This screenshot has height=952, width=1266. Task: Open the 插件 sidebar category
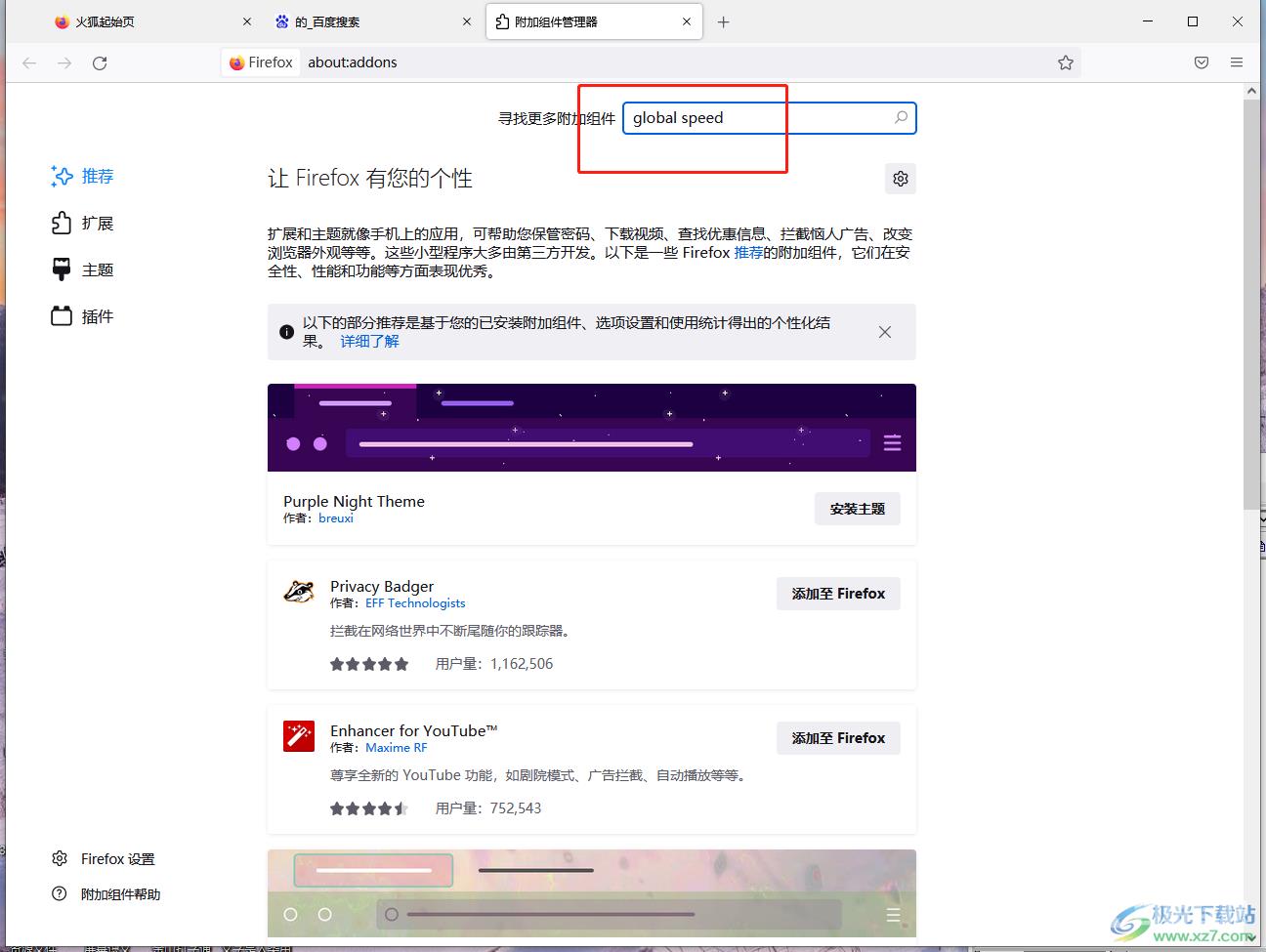83,316
